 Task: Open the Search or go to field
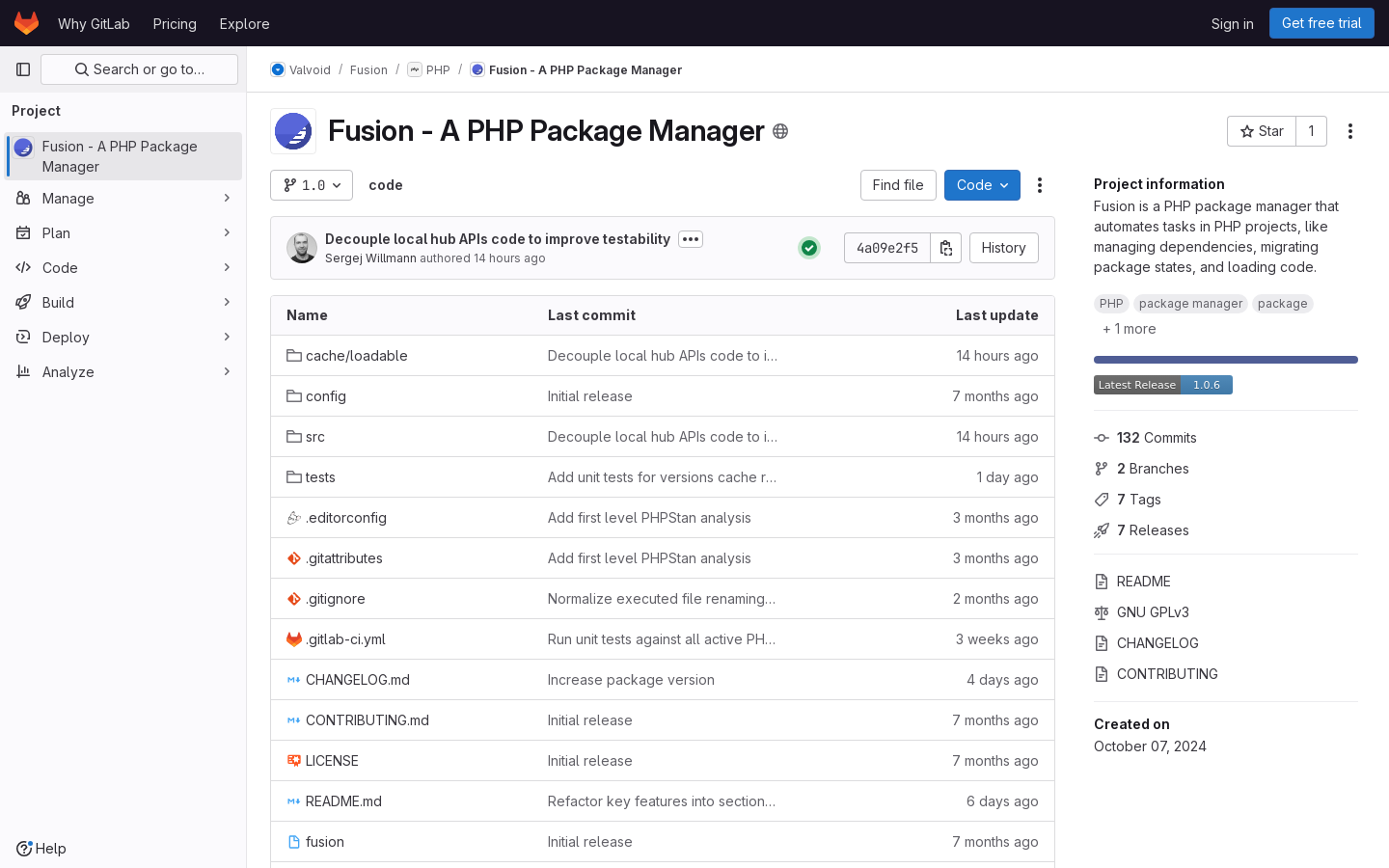point(139,69)
